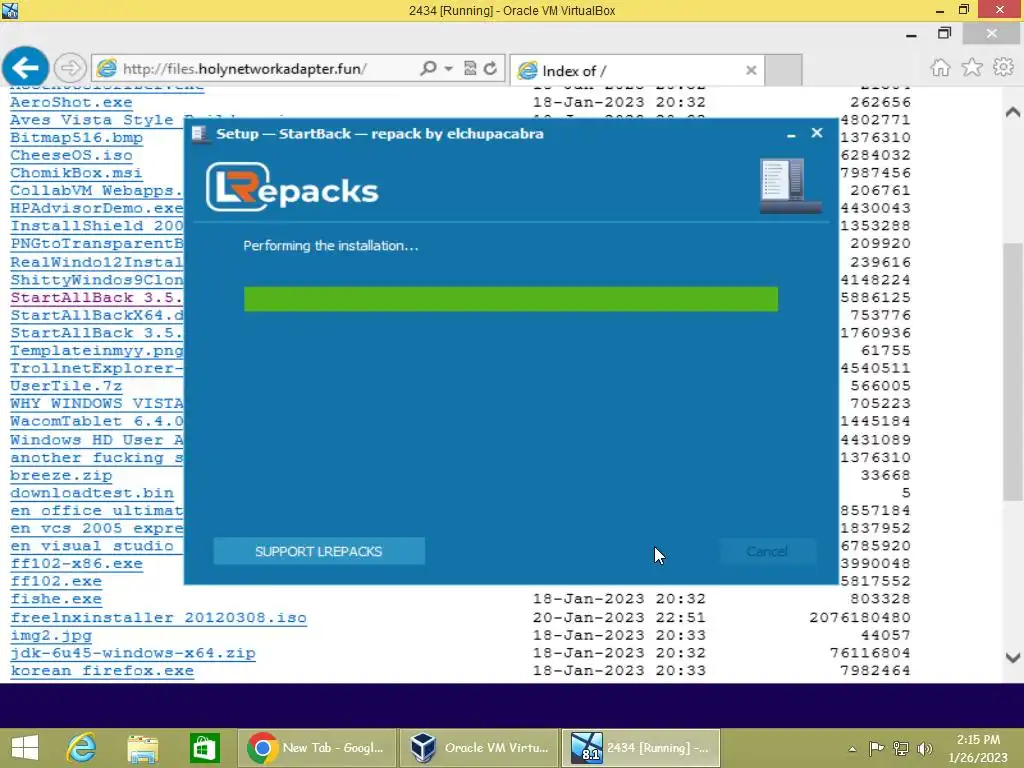Click the date 20-Jan-2023 22:51
The width and height of the screenshot is (1024, 768).
coord(619,618)
